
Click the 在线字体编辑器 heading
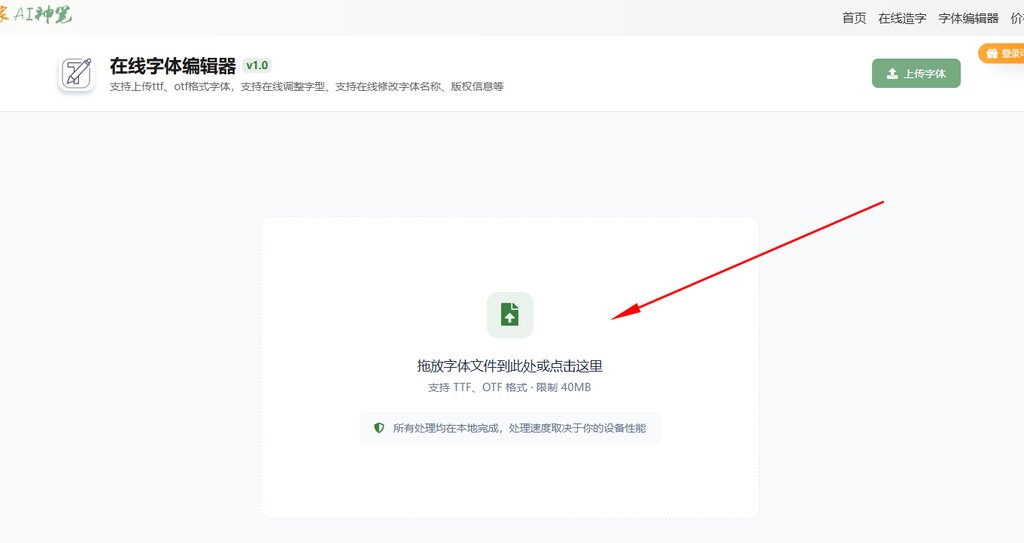click(x=172, y=66)
